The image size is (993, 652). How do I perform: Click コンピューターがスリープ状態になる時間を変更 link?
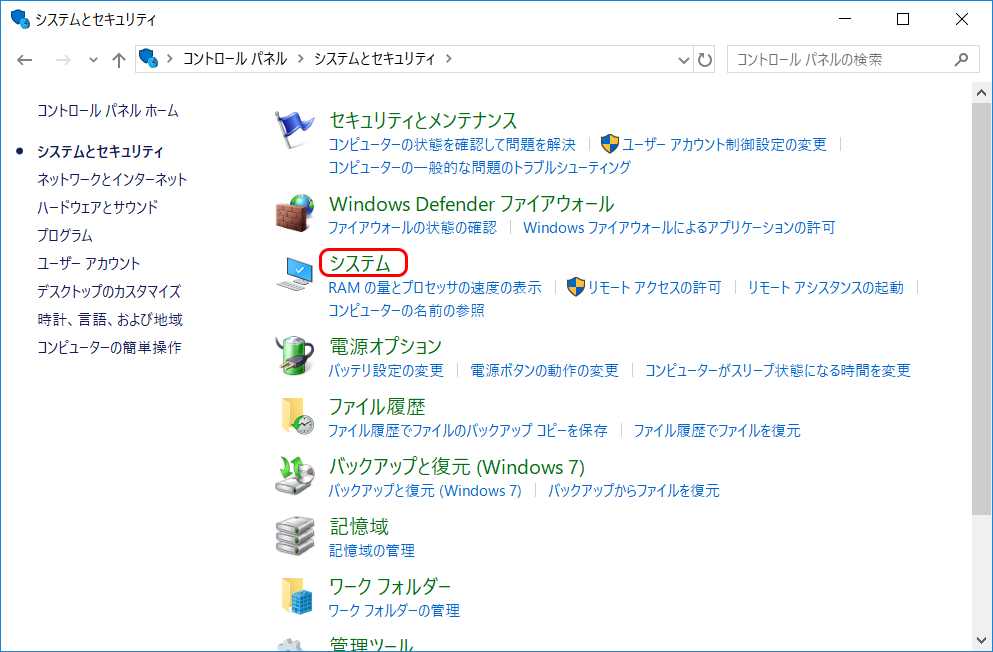coord(778,370)
